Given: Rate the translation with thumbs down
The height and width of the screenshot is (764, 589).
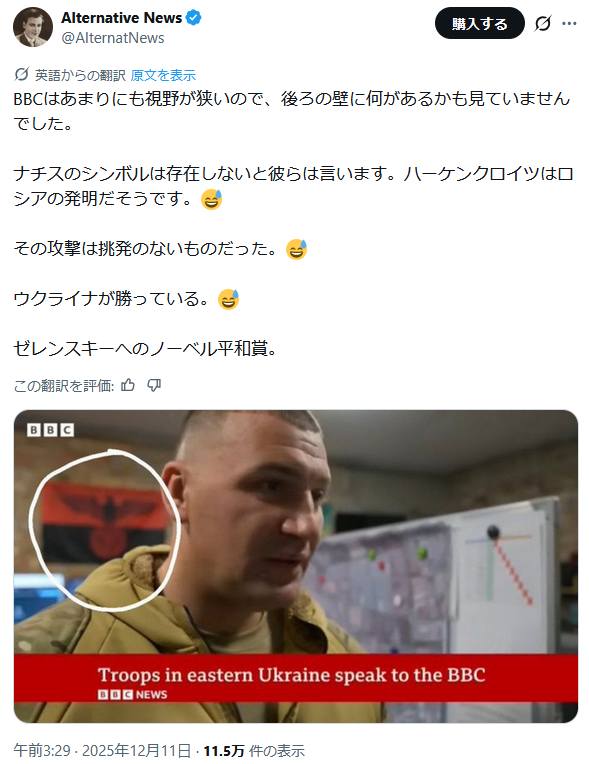Looking at the screenshot, I should point(154,385).
